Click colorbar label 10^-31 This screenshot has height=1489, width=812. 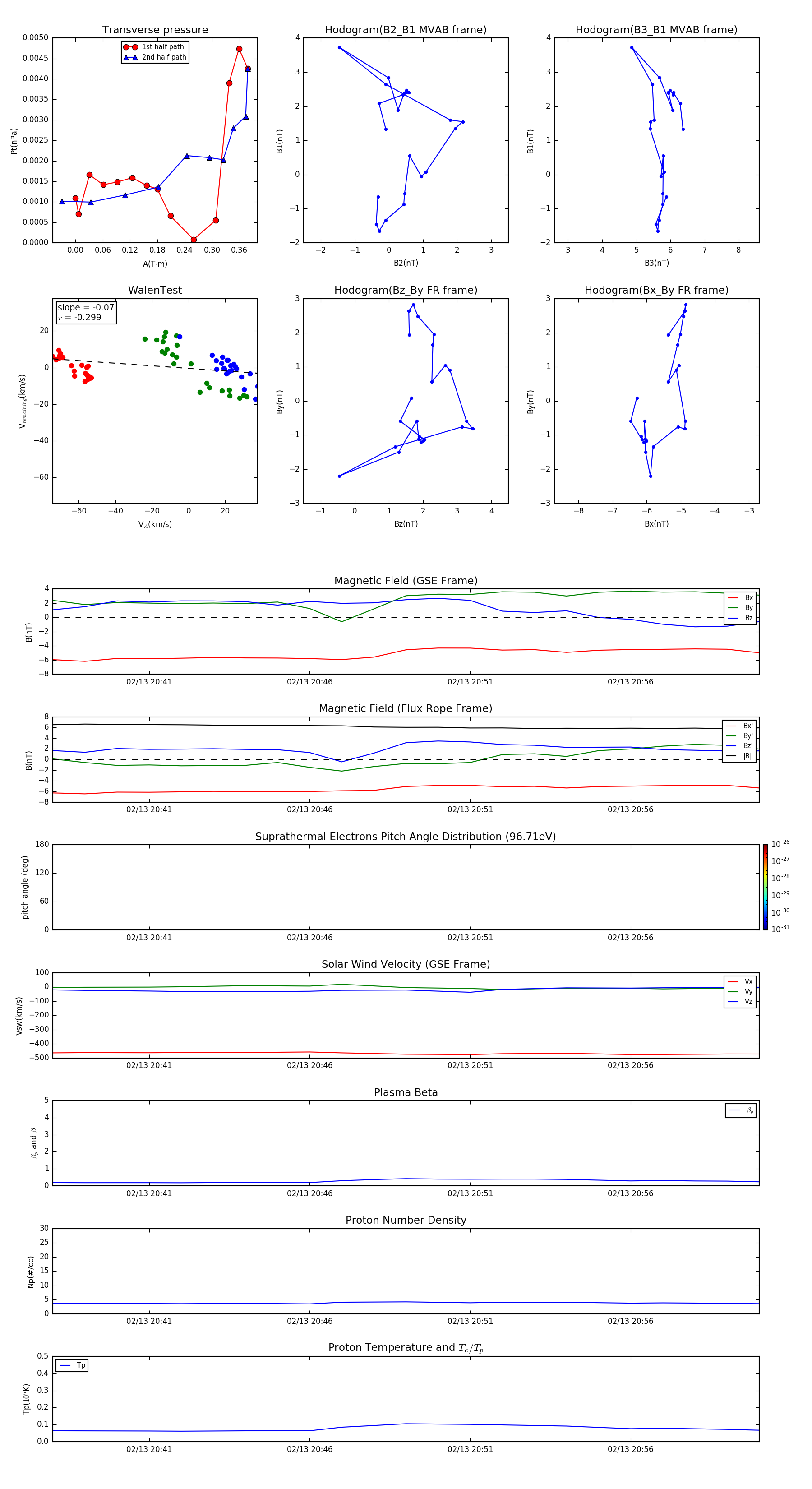point(780,929)
